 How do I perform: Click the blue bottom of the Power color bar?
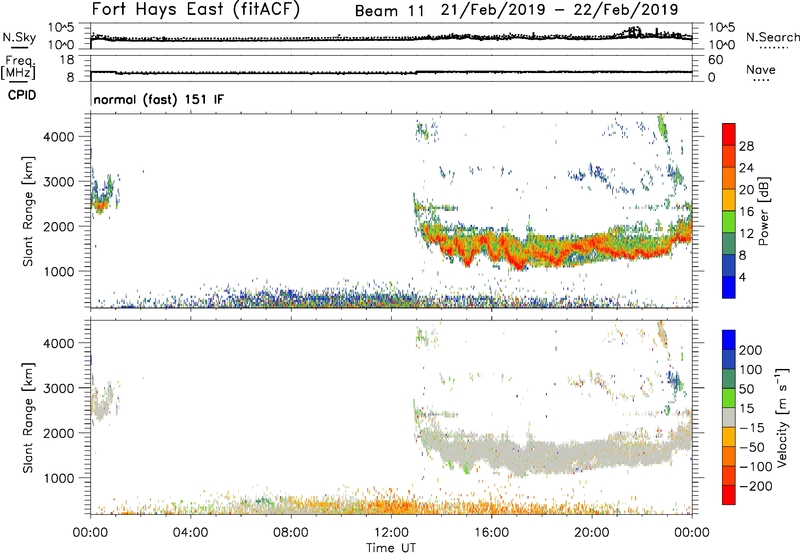point(729,287)
